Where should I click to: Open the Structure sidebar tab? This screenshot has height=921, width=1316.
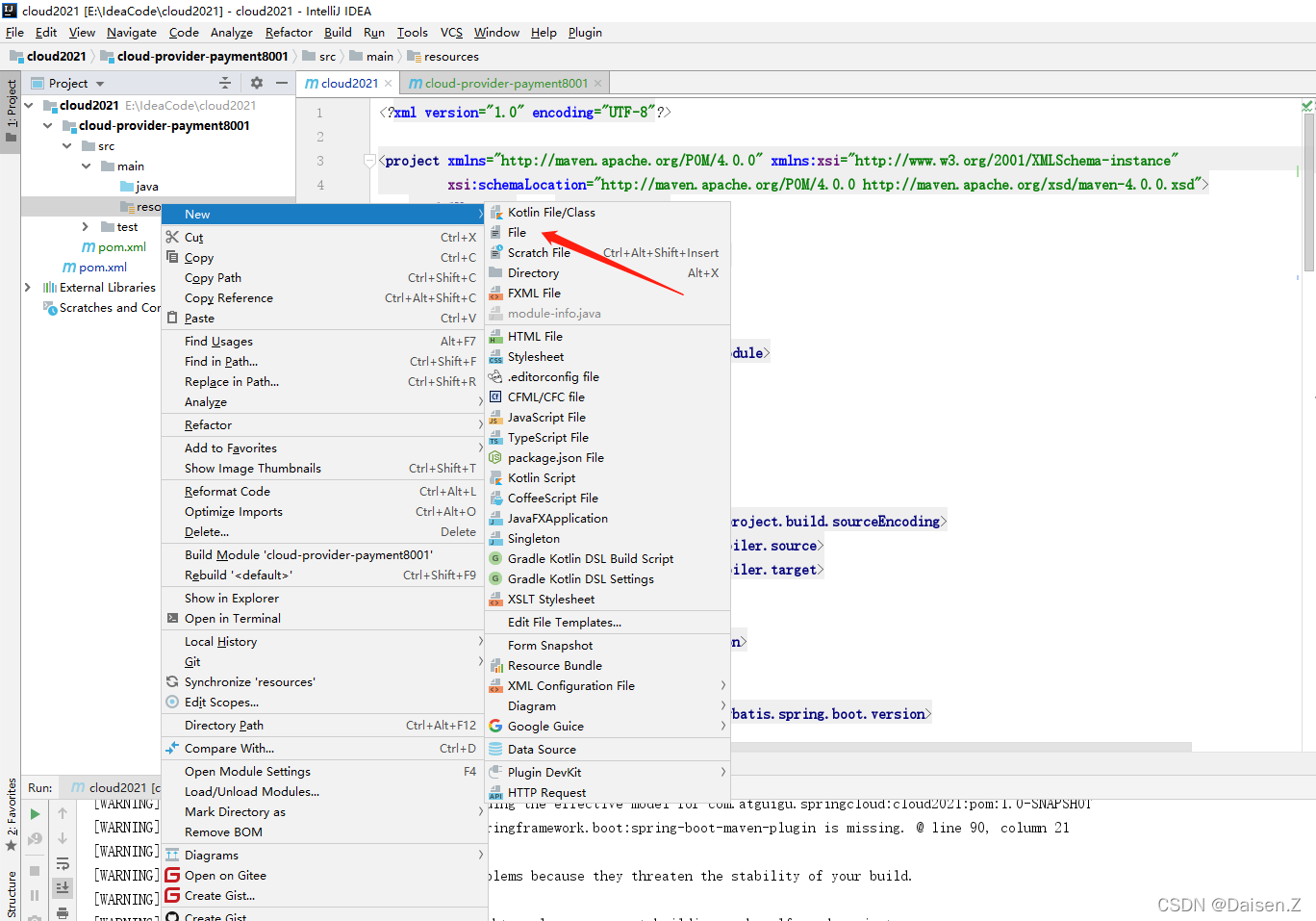coord(11,895)
